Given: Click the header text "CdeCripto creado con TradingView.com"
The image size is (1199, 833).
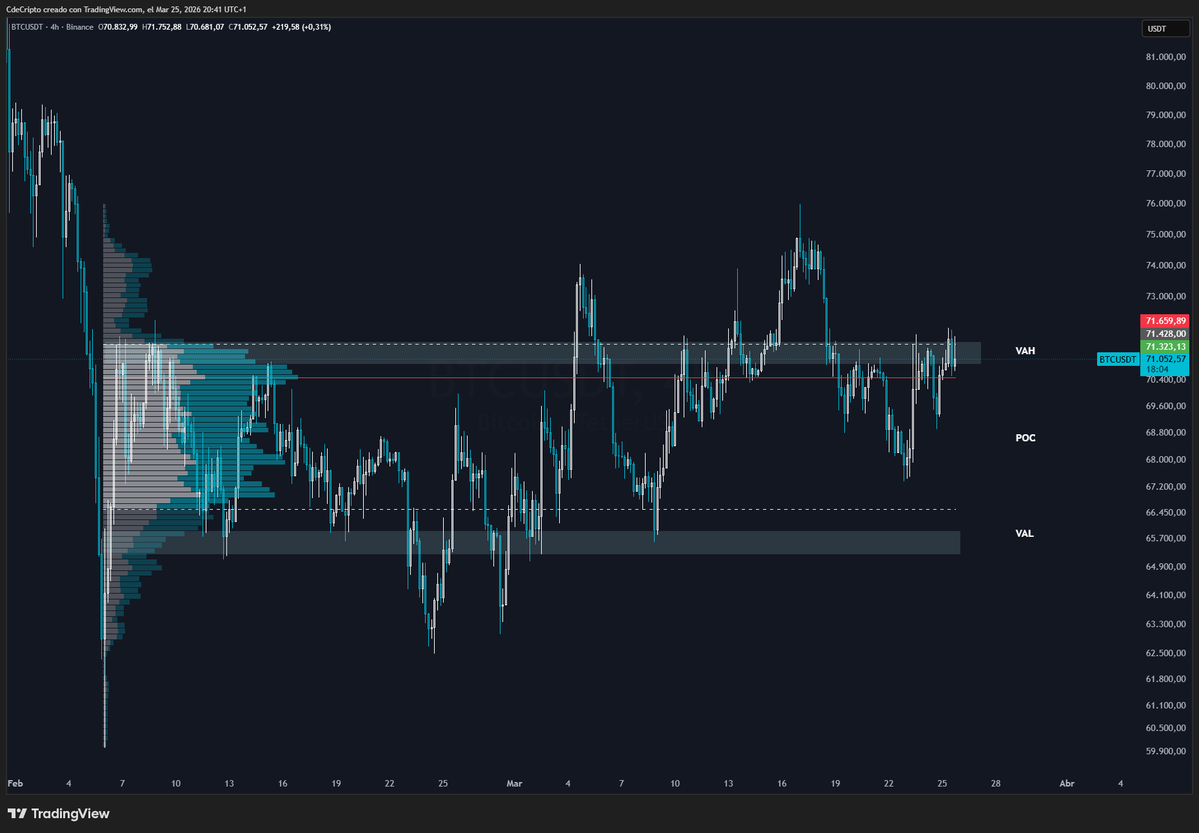Looking at the screenshot, I should click(74, 9).
